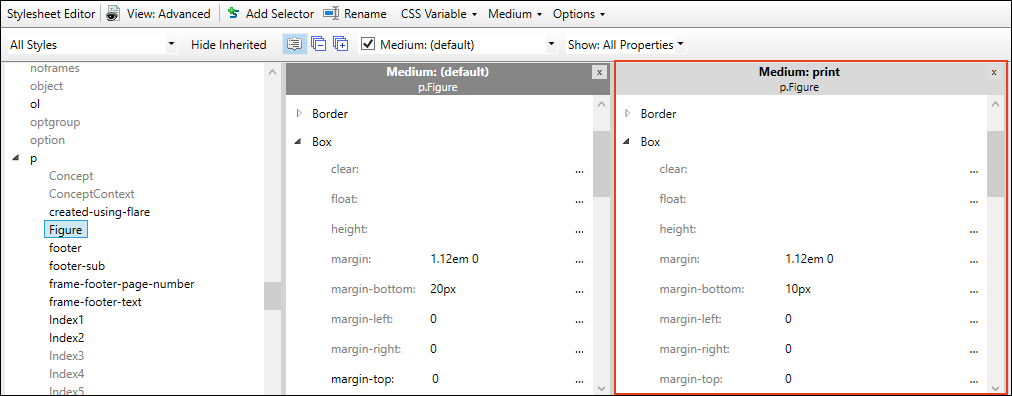Screen dimensions: 1012x396
Task: Click the collapse all properties icon
Action: tap(318, 45)
